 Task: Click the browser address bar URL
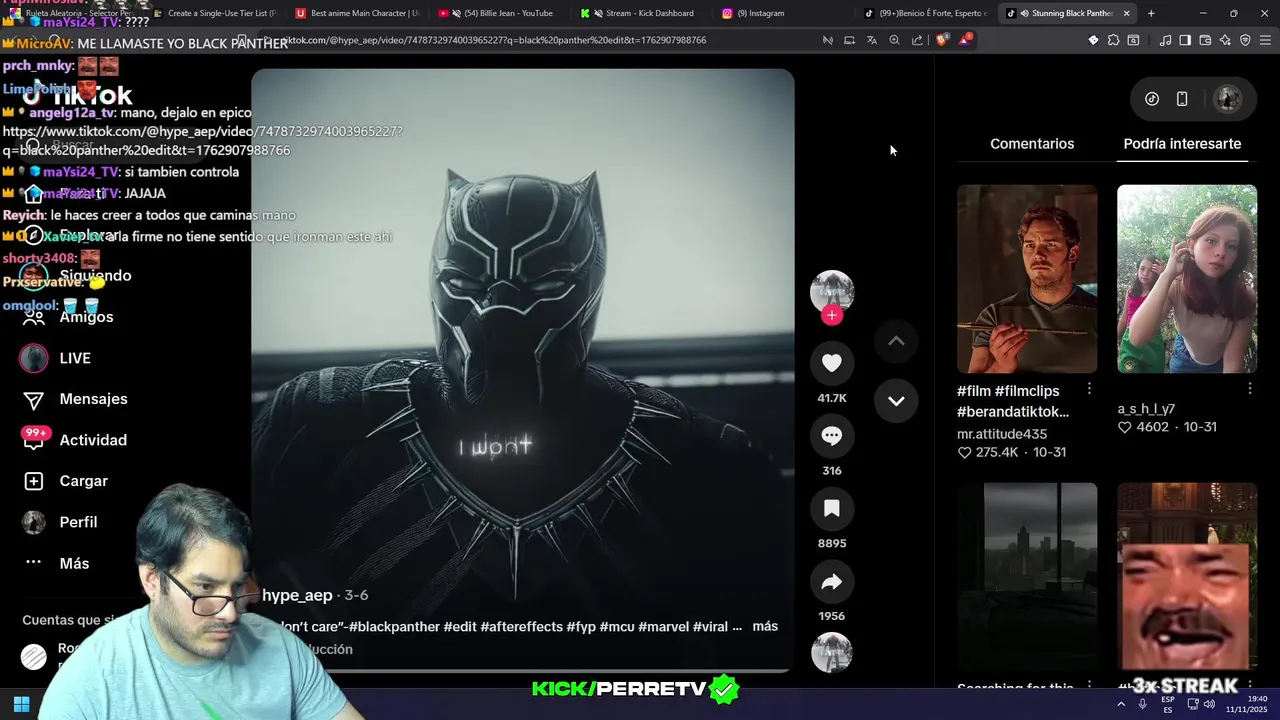(x=495, y=40)
